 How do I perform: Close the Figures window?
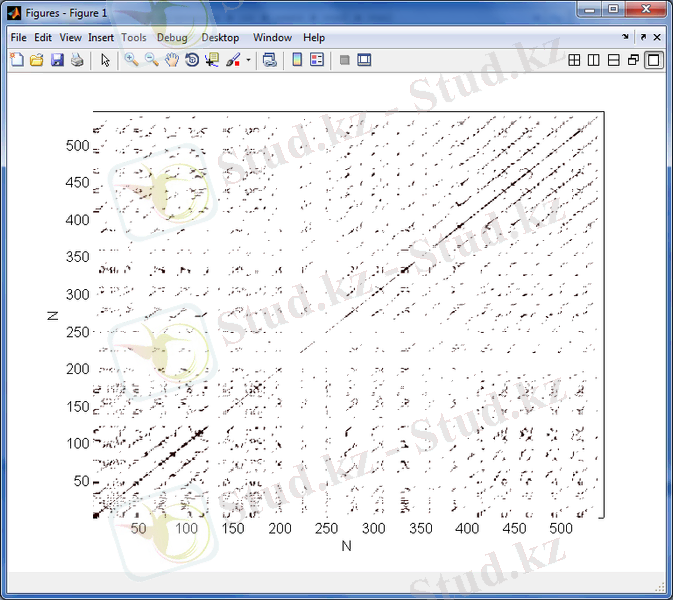[x=646, y=9]
